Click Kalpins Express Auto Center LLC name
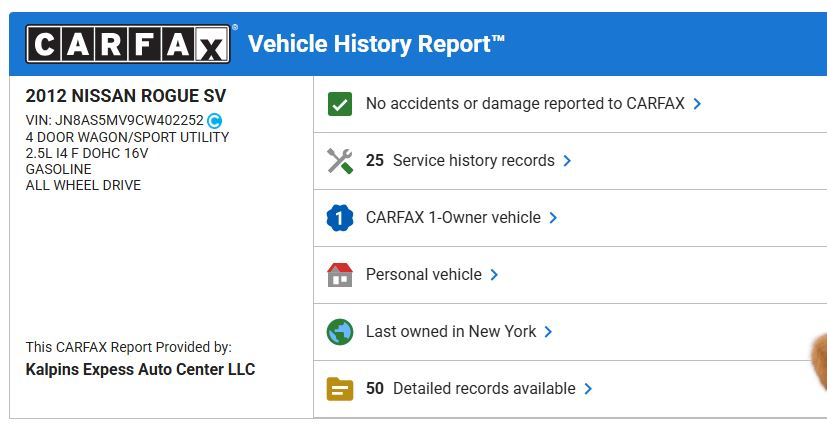The width and height of the screenshot is (827, 430). (140, 370)
